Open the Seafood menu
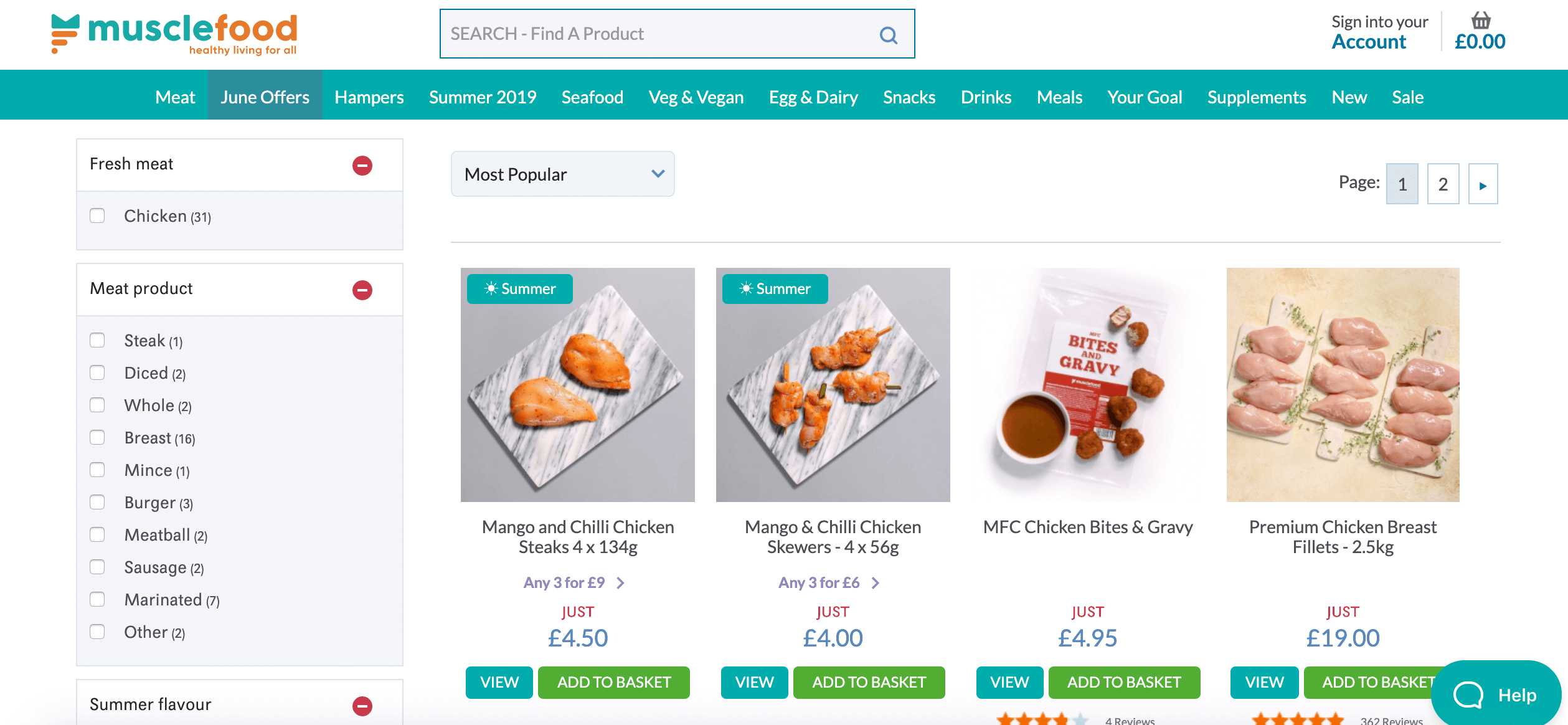This screenshot has width=1568, height=725. coord(592,97)
